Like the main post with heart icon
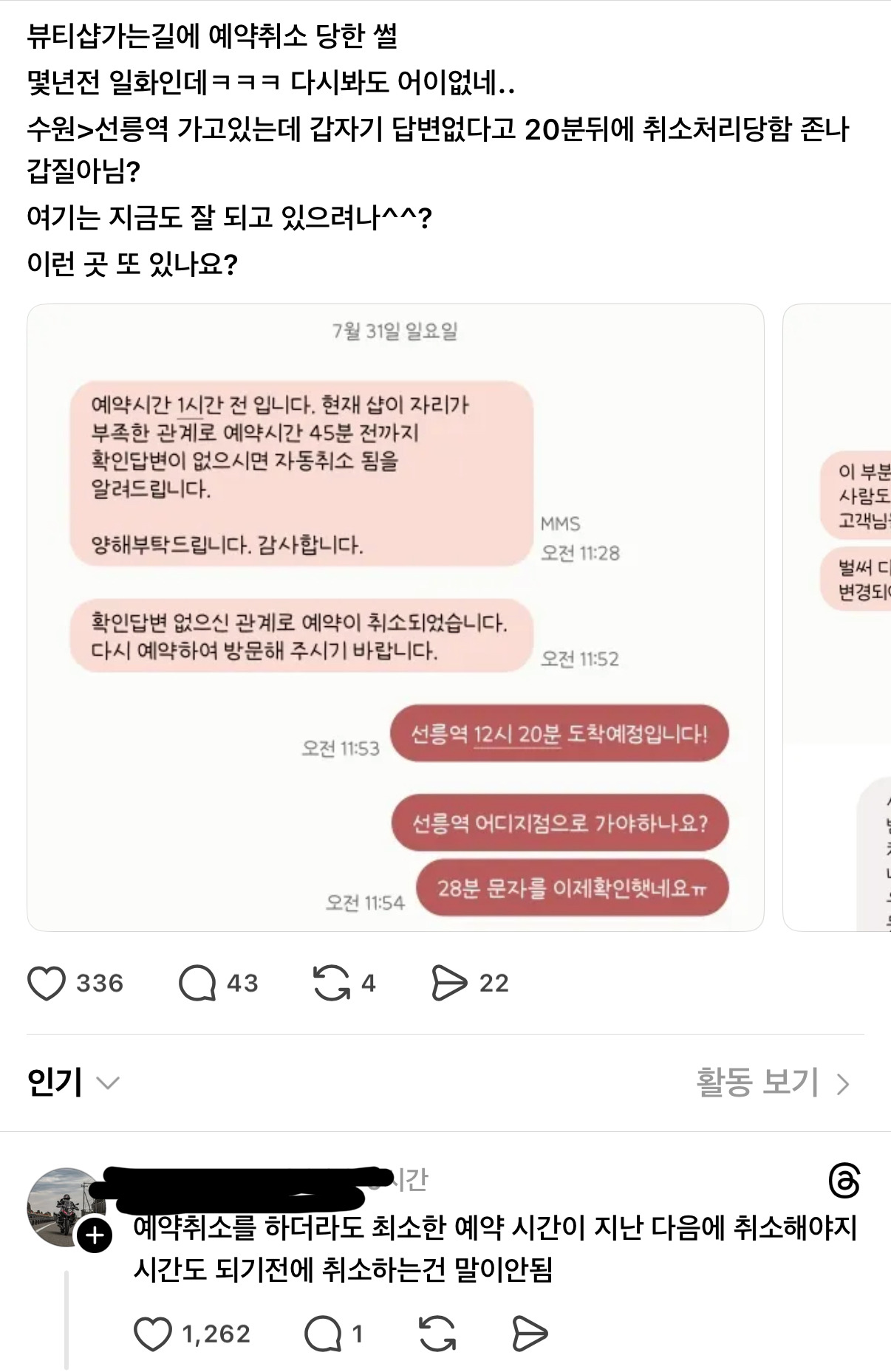This screenshot has height=1372, width=891. click(47, 983)
